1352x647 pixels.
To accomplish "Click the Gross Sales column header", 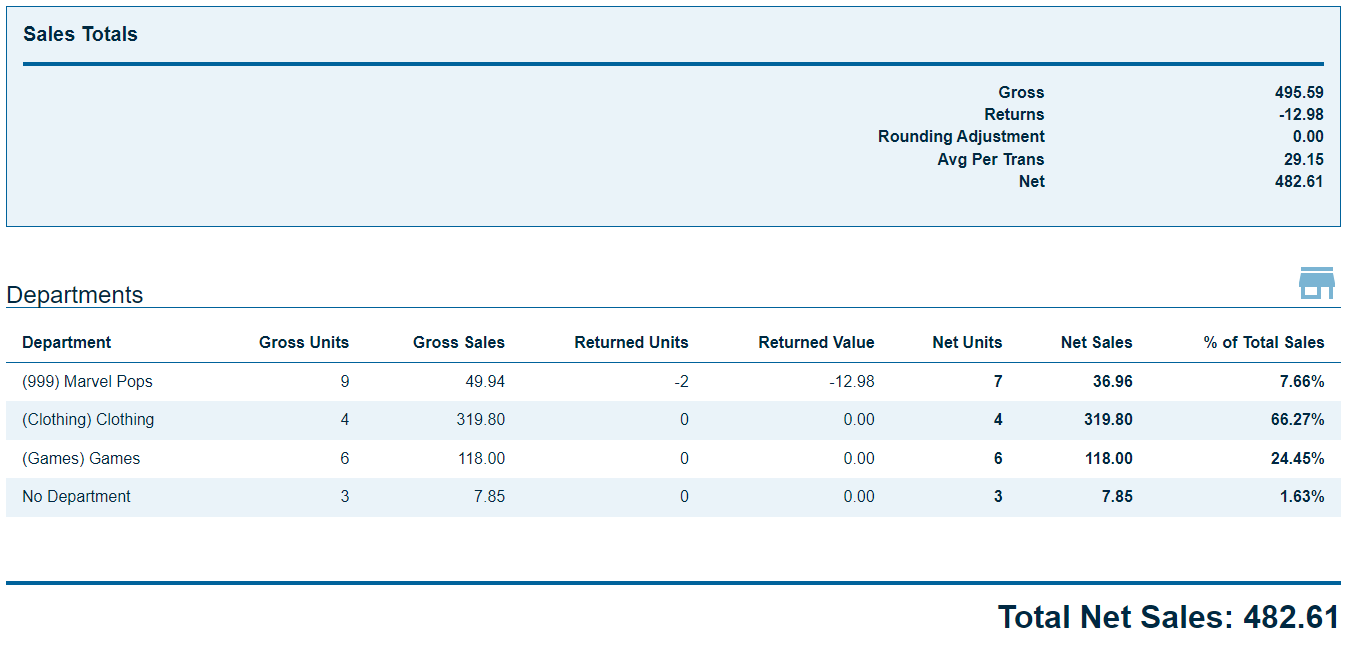I will [x=458, y=342].
